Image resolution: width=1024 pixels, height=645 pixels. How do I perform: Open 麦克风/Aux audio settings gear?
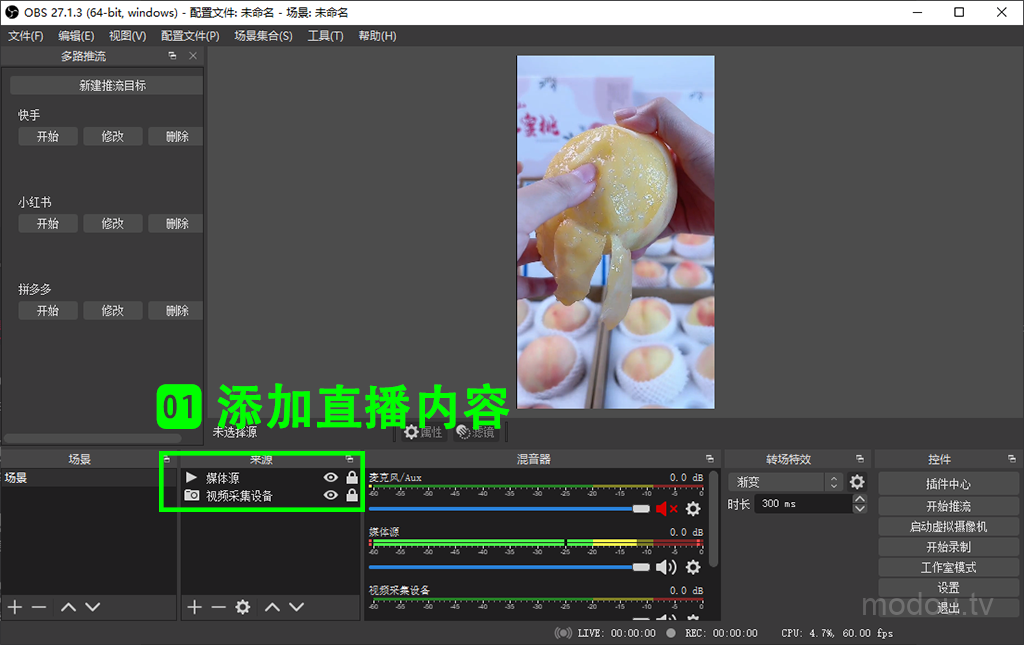tap(693, 509)
